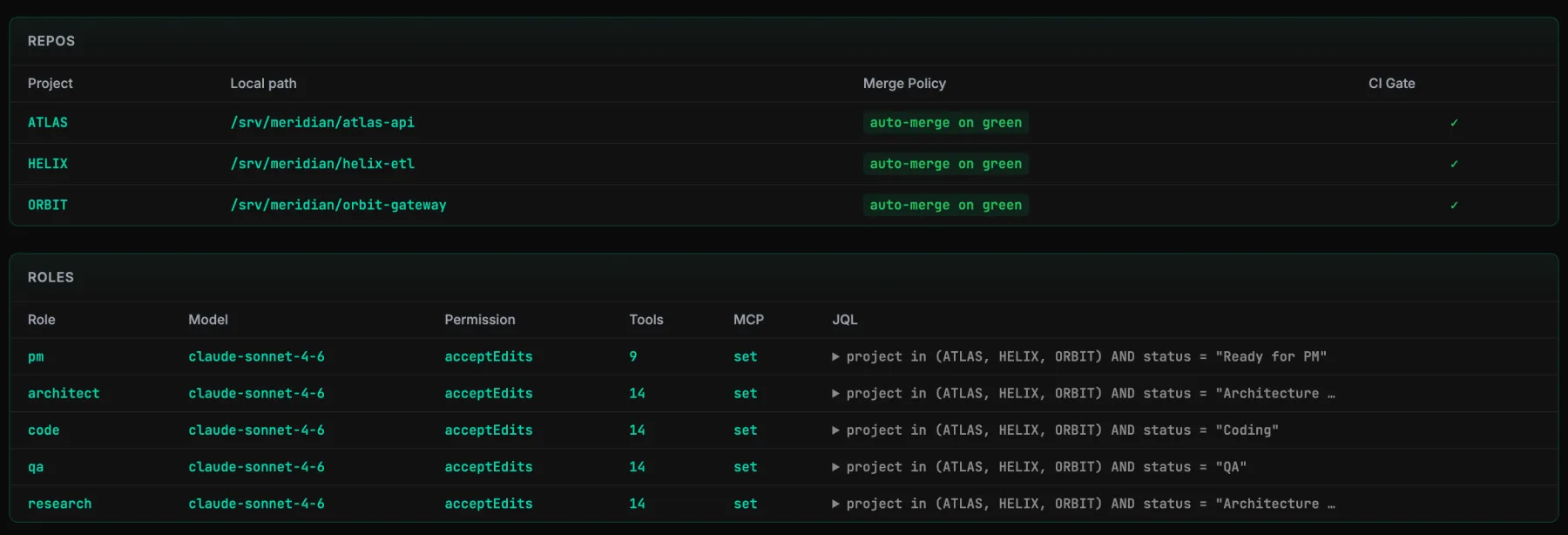Click acceptEdits permission in architect row
The height and width of the screenshot is (535, 1568).
489,393
